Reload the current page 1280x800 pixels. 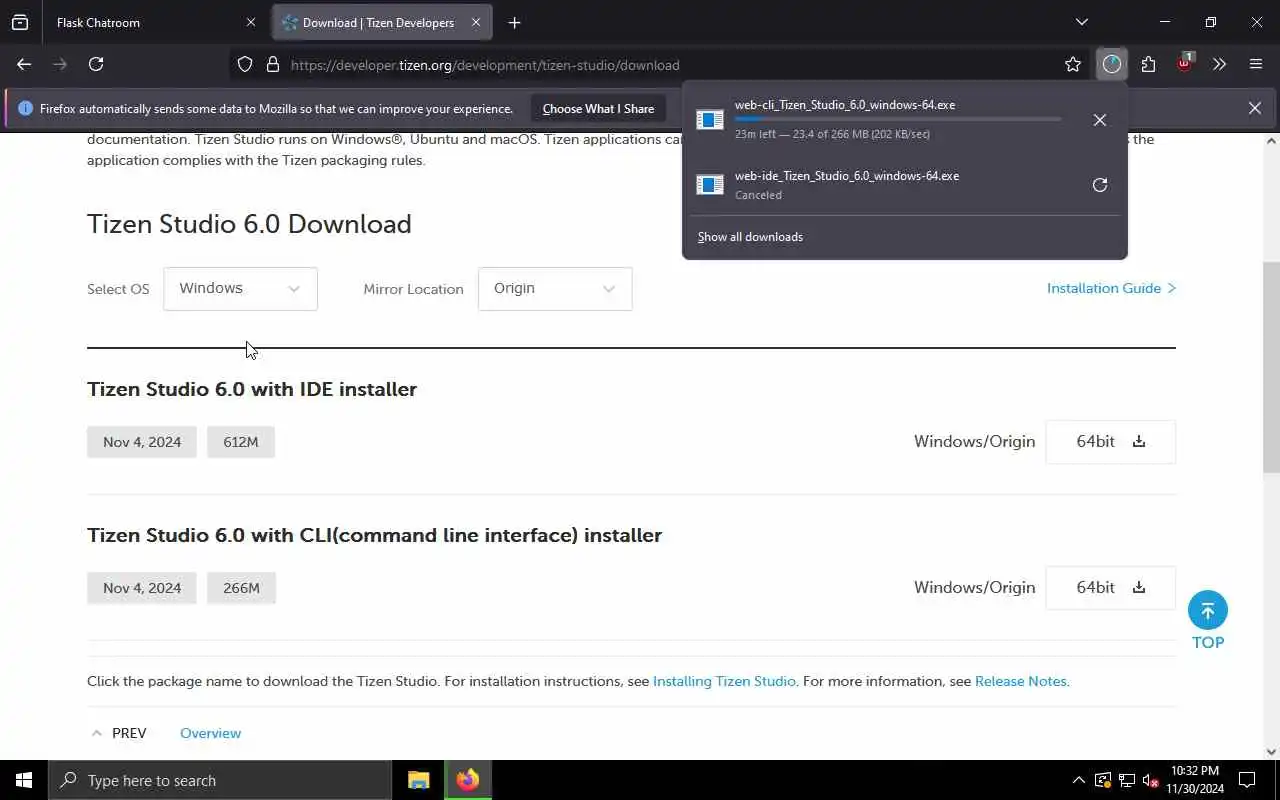coord(96,64)
